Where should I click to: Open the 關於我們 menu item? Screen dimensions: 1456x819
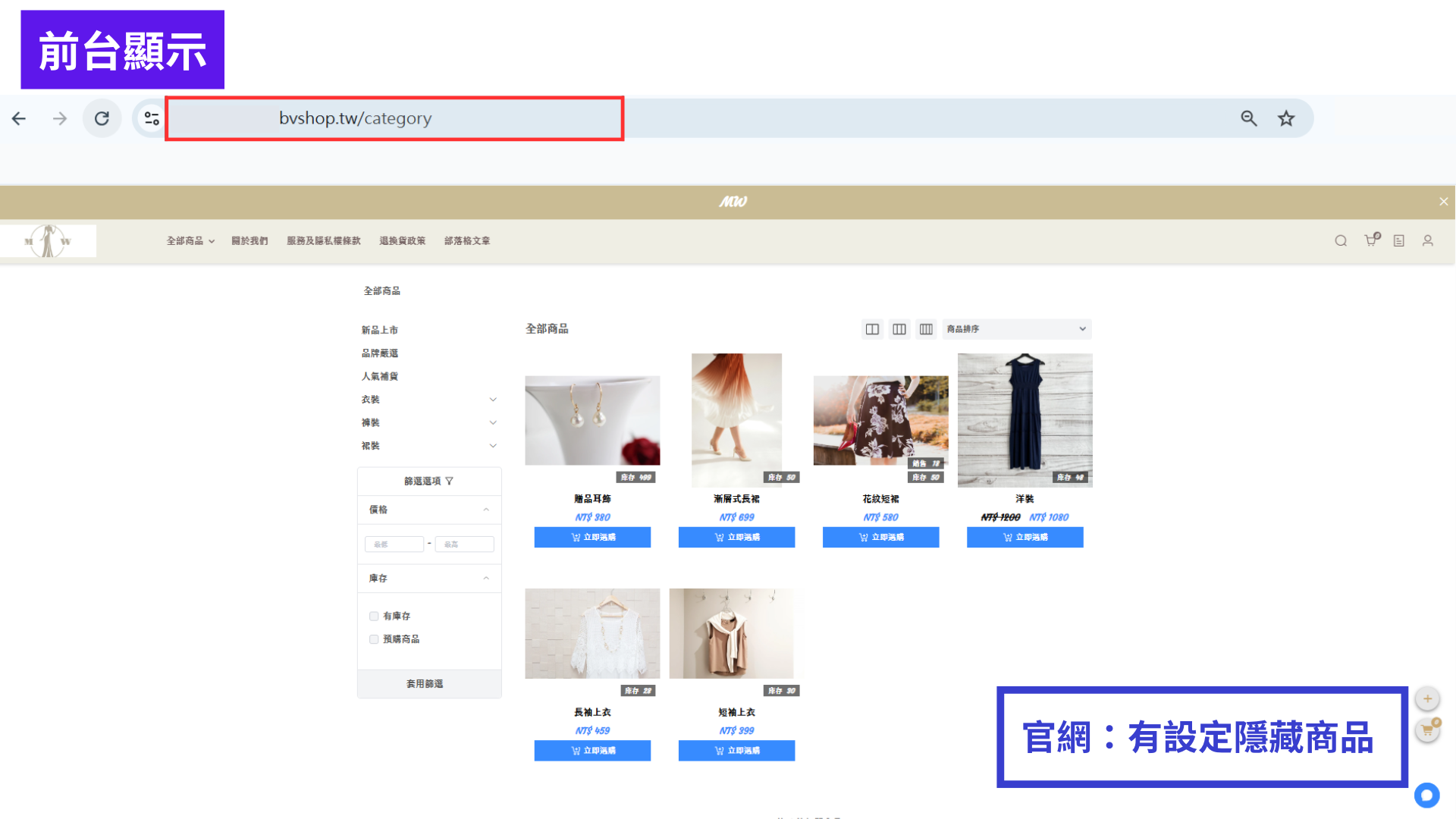click(250, 241)
